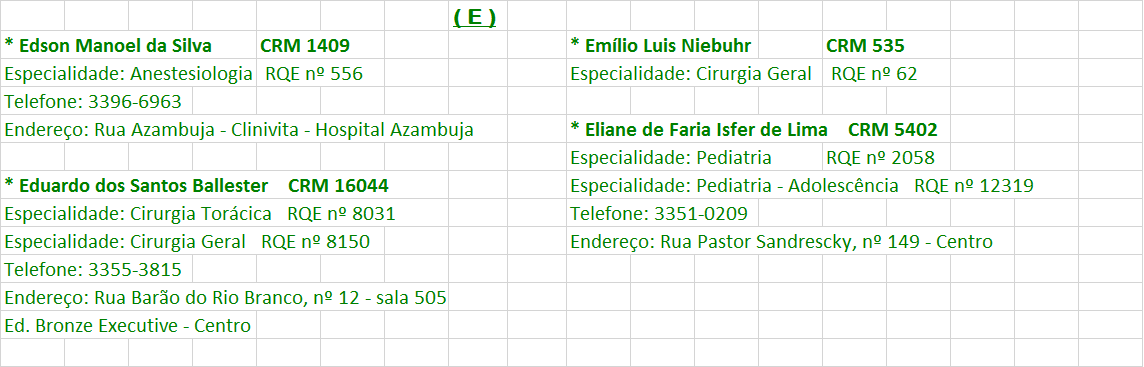Select the Rua Barão do Rio Branco address cell
This screenshot has width=1144, height=367.
point(225,298)
